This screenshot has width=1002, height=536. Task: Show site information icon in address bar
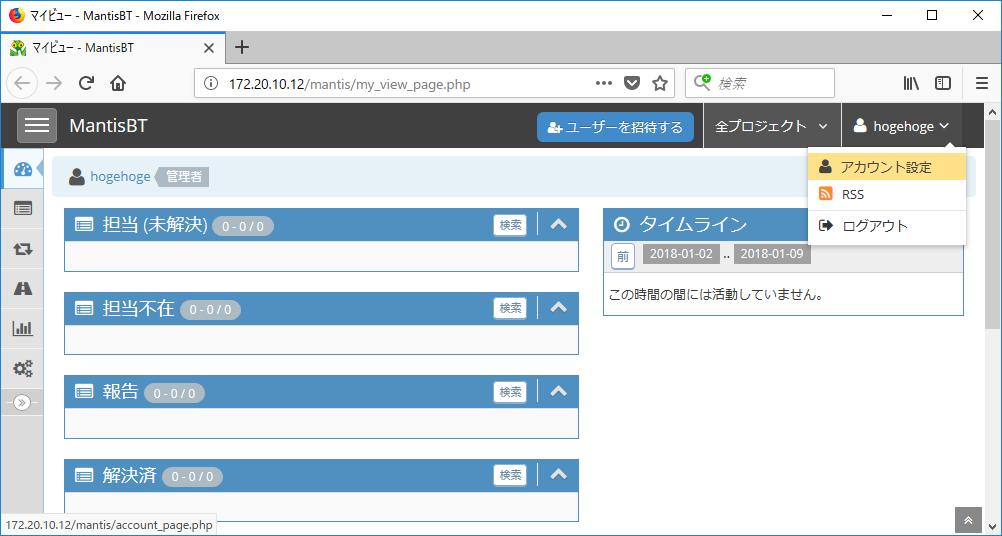[211, 84]
